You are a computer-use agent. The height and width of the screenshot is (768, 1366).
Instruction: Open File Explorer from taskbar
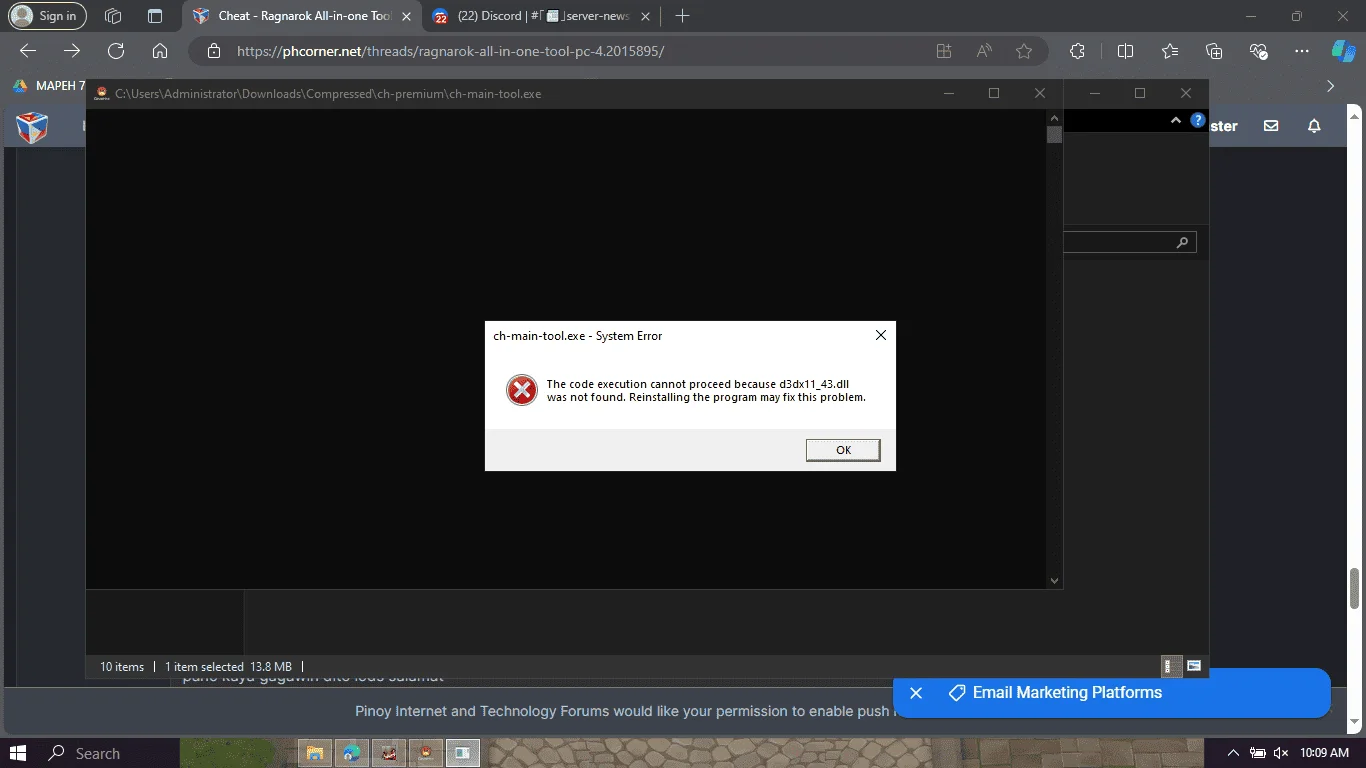coord(314,753)
